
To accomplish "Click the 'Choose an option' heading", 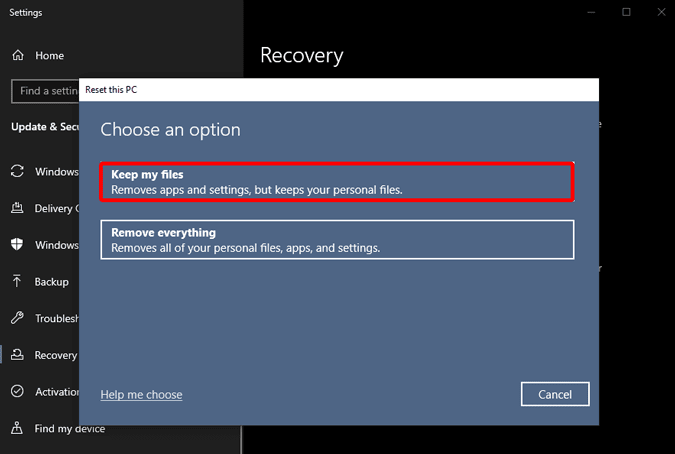I will (x=170, y=130).
